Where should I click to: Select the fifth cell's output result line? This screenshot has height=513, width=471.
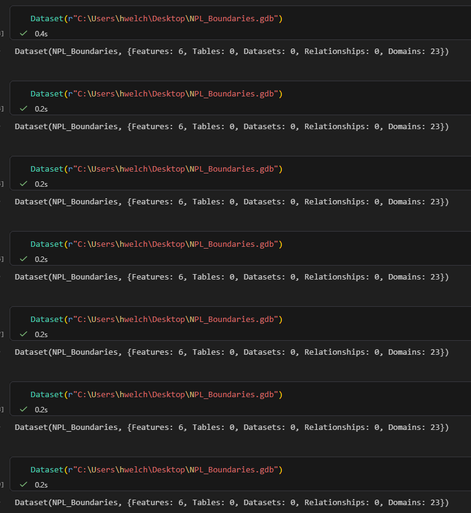point(232,352)
